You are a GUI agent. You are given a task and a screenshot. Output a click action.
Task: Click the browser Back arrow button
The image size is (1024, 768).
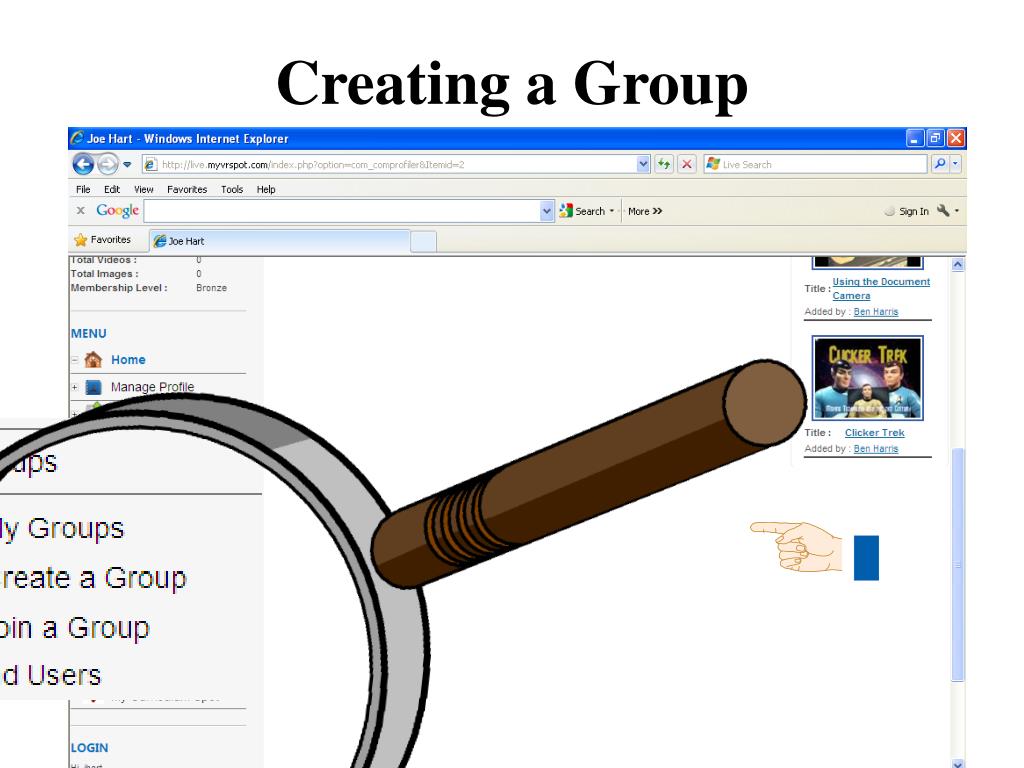83,164
